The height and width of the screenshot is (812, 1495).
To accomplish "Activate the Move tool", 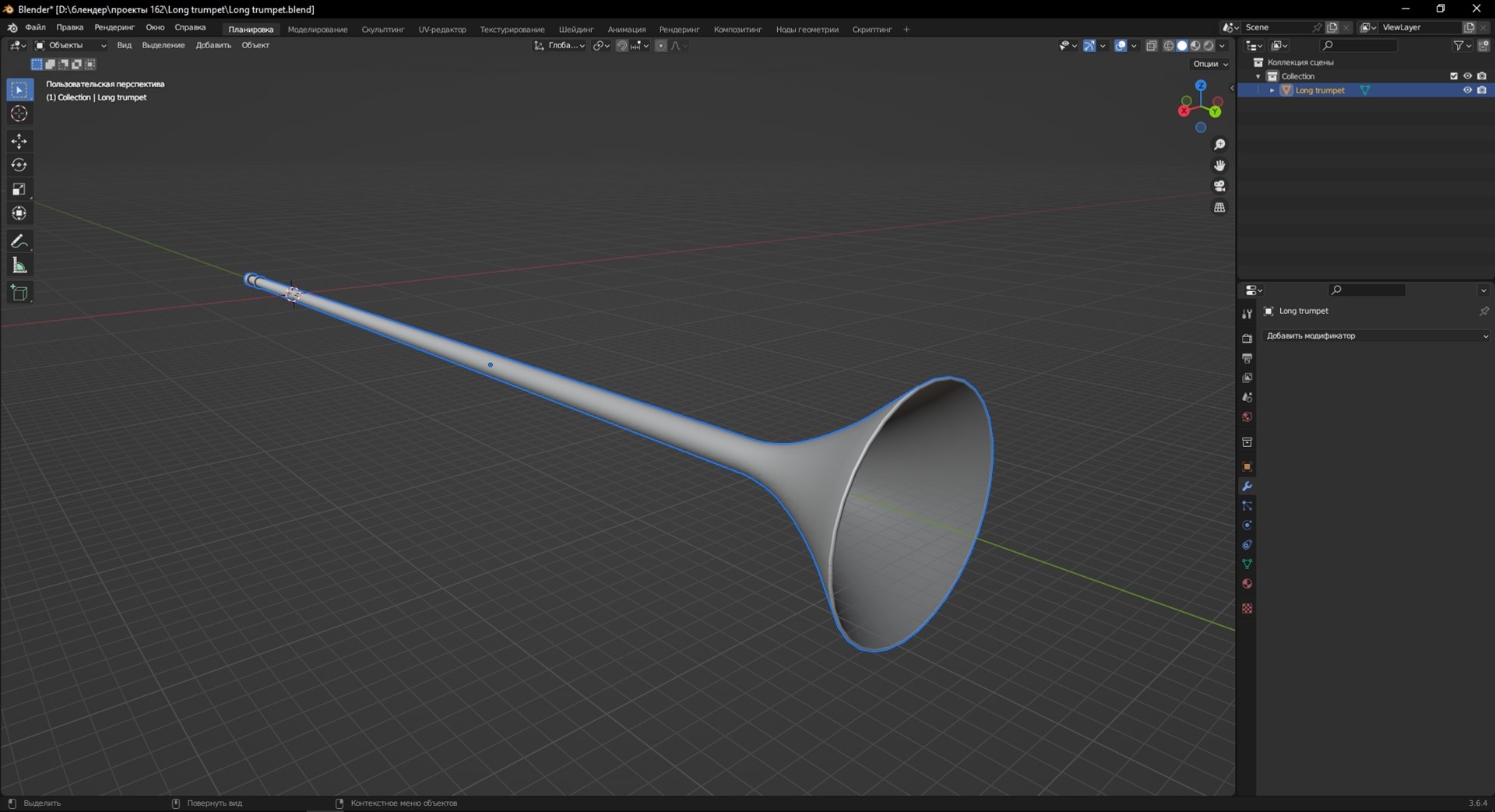I will coord(19,141).
